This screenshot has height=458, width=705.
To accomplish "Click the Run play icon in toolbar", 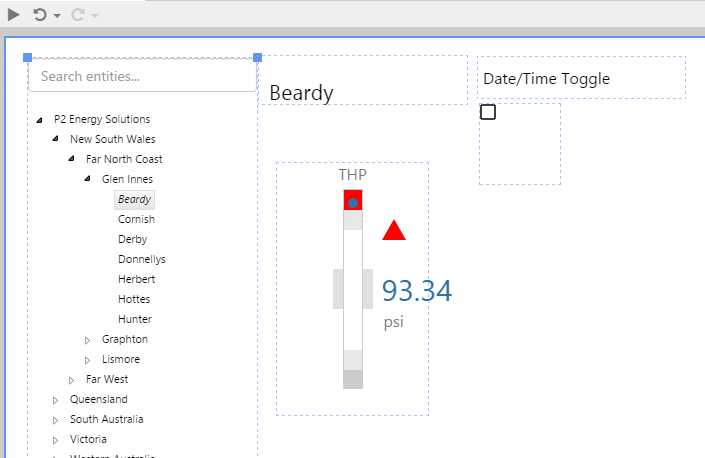I will tap(13, 14).
